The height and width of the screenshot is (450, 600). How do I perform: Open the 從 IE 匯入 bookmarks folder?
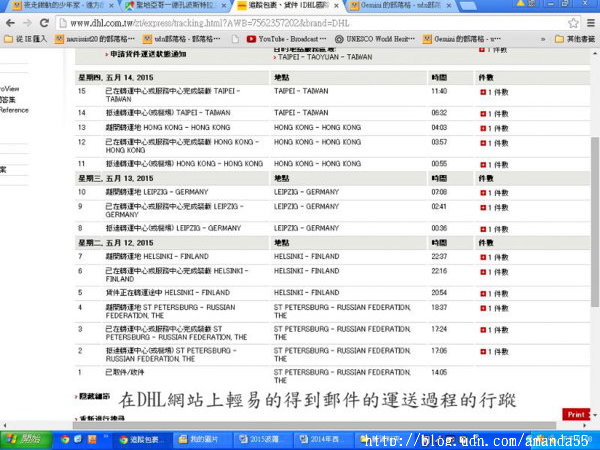pos(25,39)
